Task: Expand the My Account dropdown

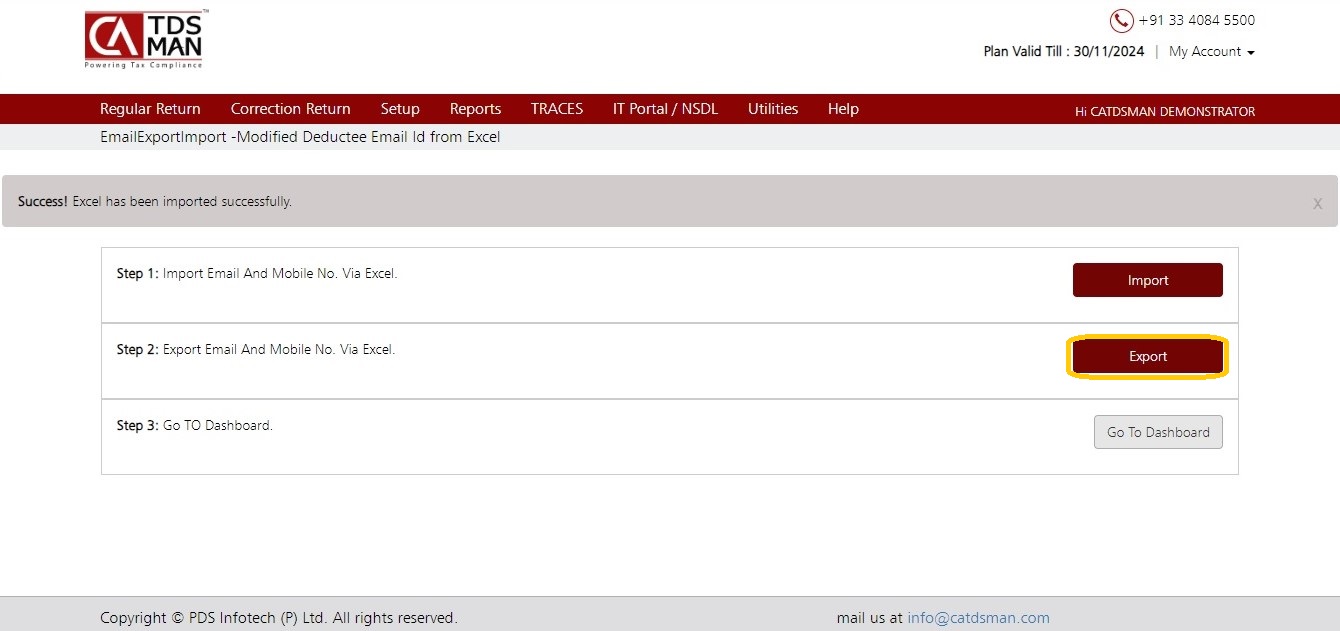Action: coord(1211,52)
